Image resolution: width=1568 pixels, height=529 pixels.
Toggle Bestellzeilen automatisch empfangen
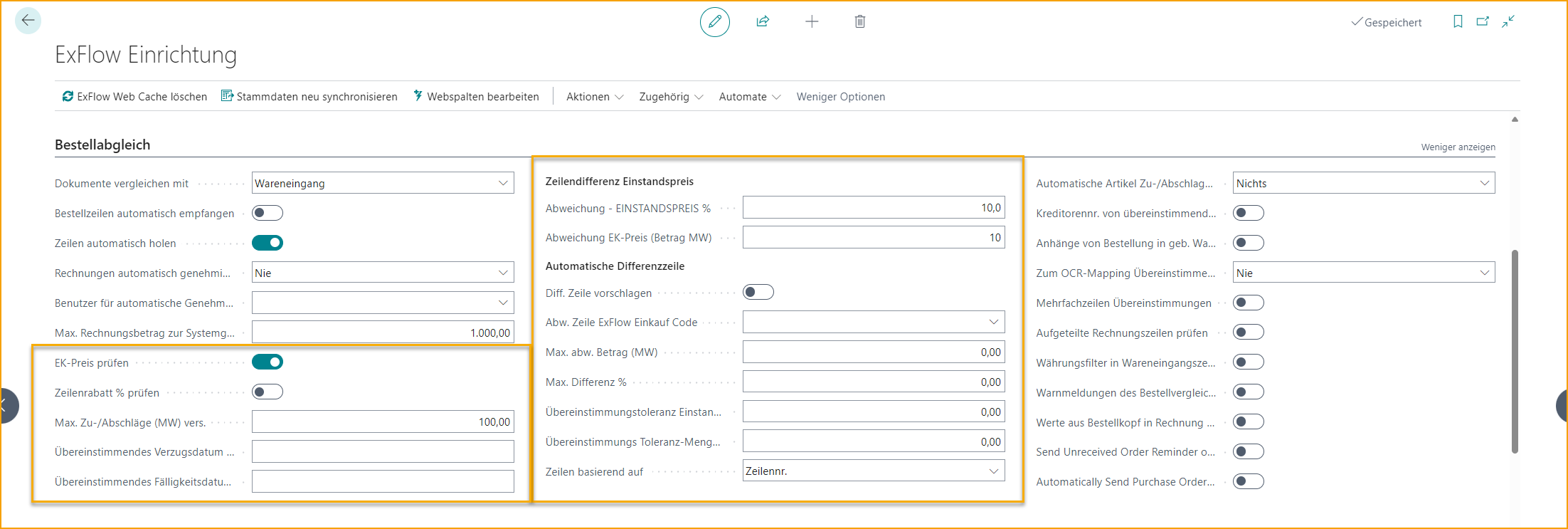click(267, 213)
